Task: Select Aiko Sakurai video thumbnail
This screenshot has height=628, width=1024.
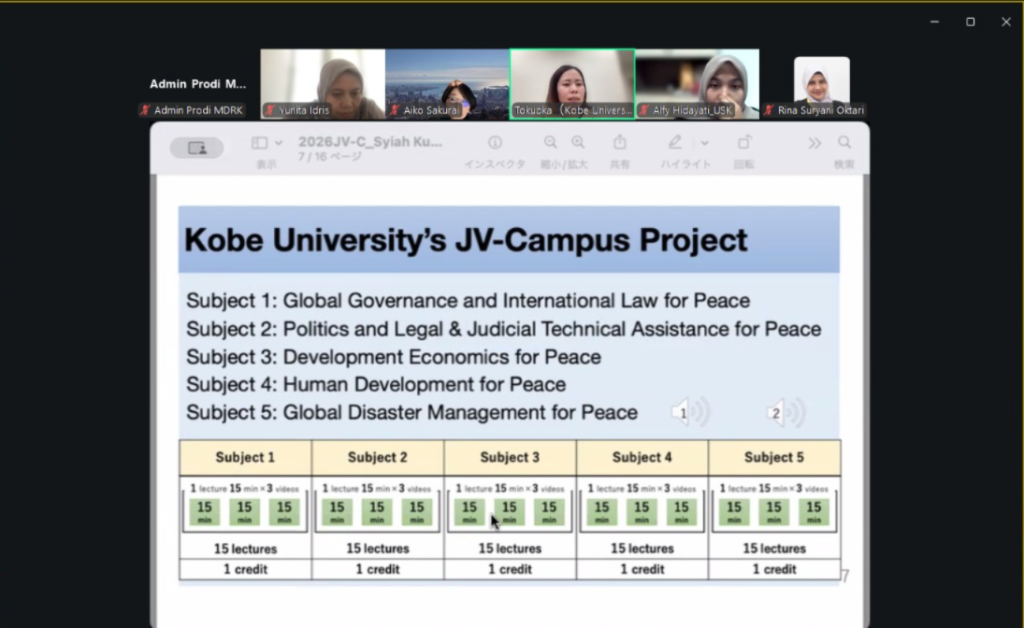Action: coord(447,84)
